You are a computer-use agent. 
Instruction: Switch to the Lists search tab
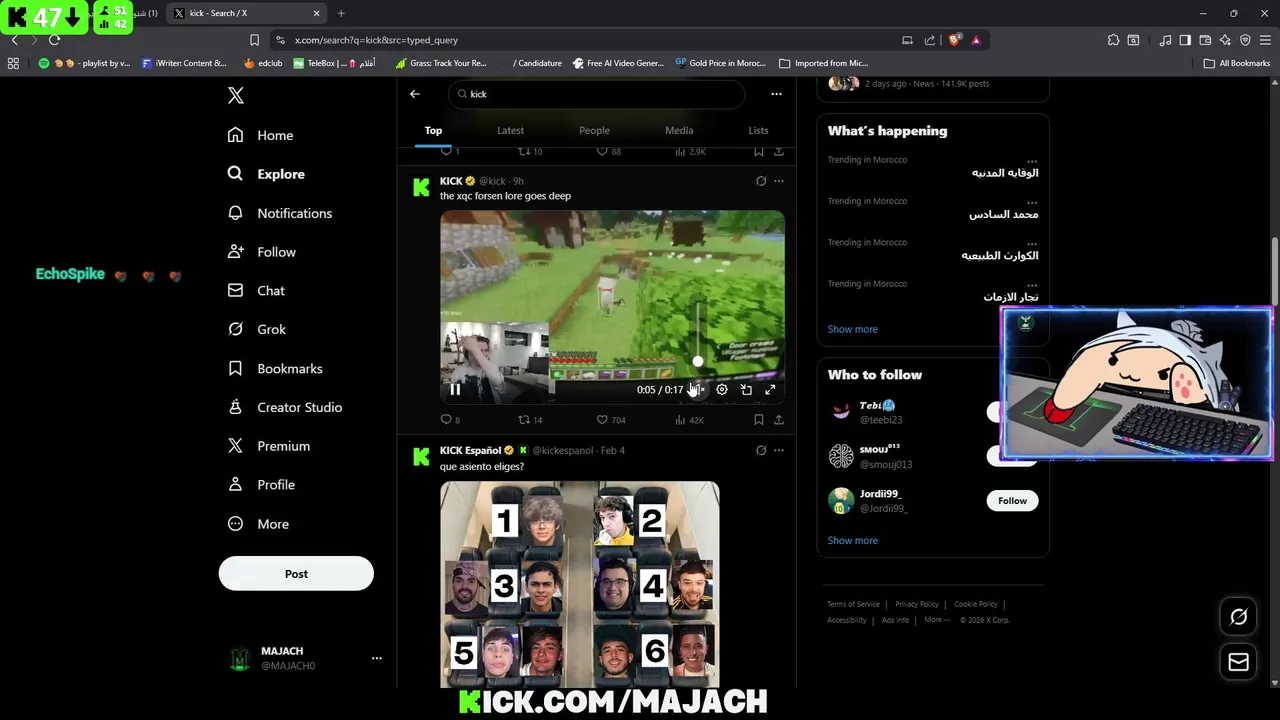click(758, 130)
